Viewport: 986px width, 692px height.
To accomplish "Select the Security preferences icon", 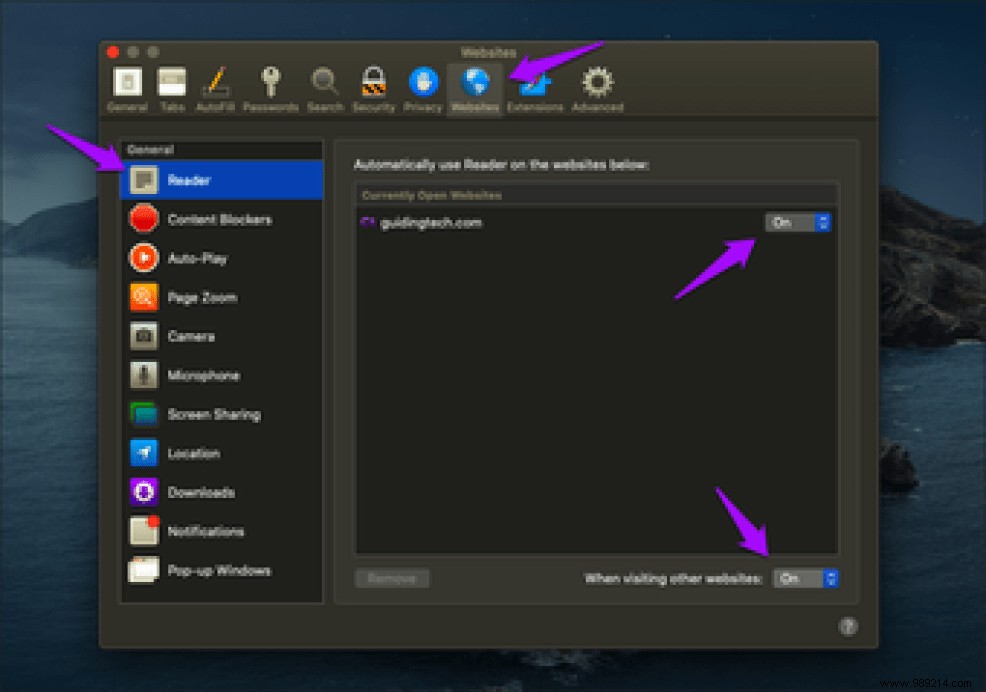I will (373, 85).
